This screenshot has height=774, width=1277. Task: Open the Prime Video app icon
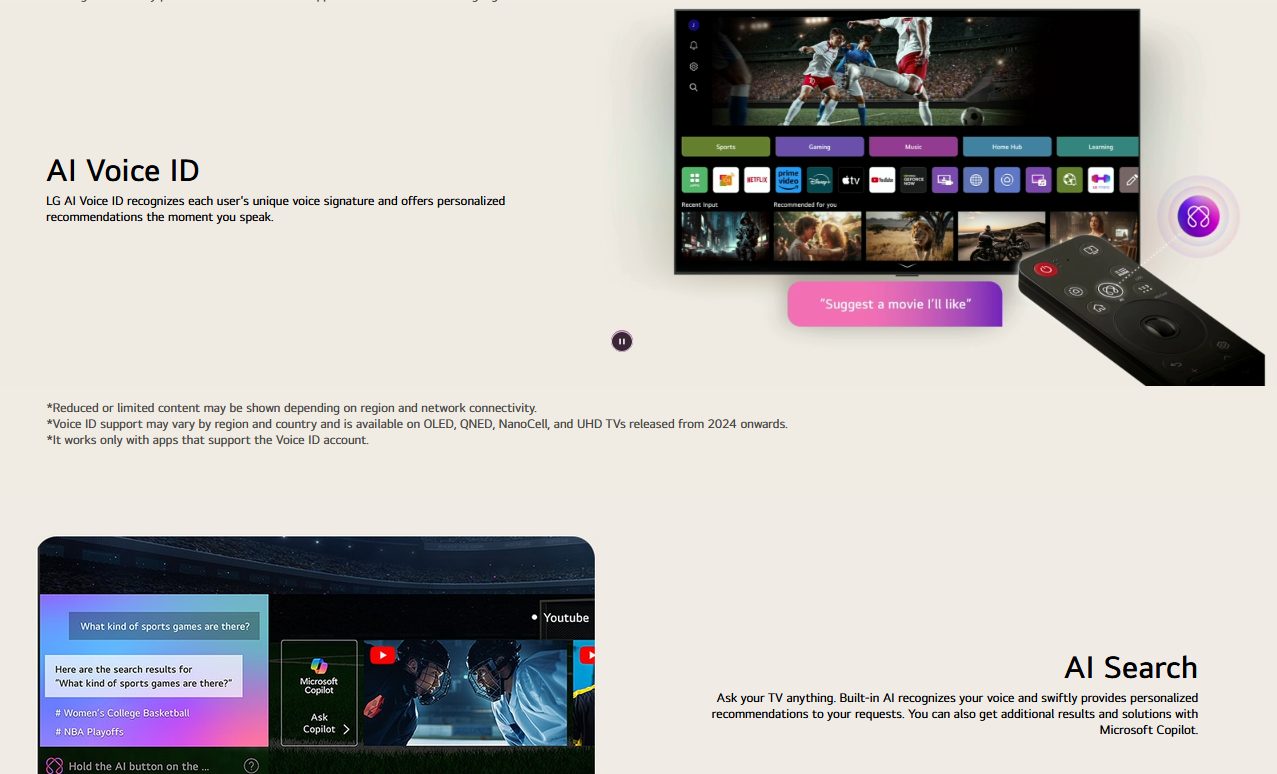(x=788, y=180)
